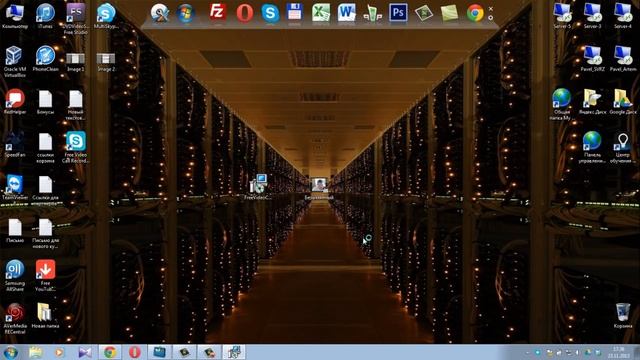Select the Image 2 desktop file

point(106,62)
